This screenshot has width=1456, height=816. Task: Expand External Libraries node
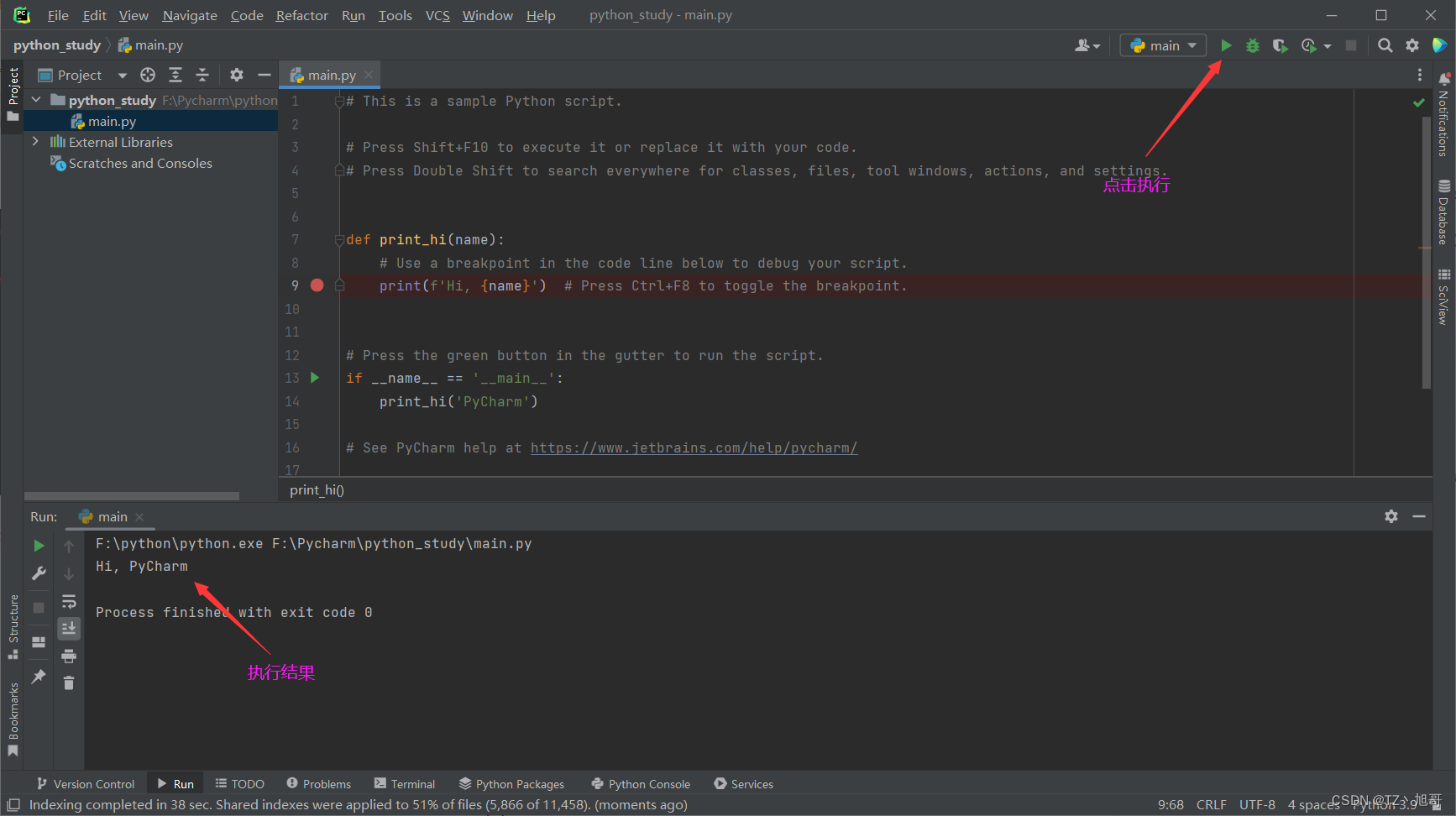[x=35, y=142]
